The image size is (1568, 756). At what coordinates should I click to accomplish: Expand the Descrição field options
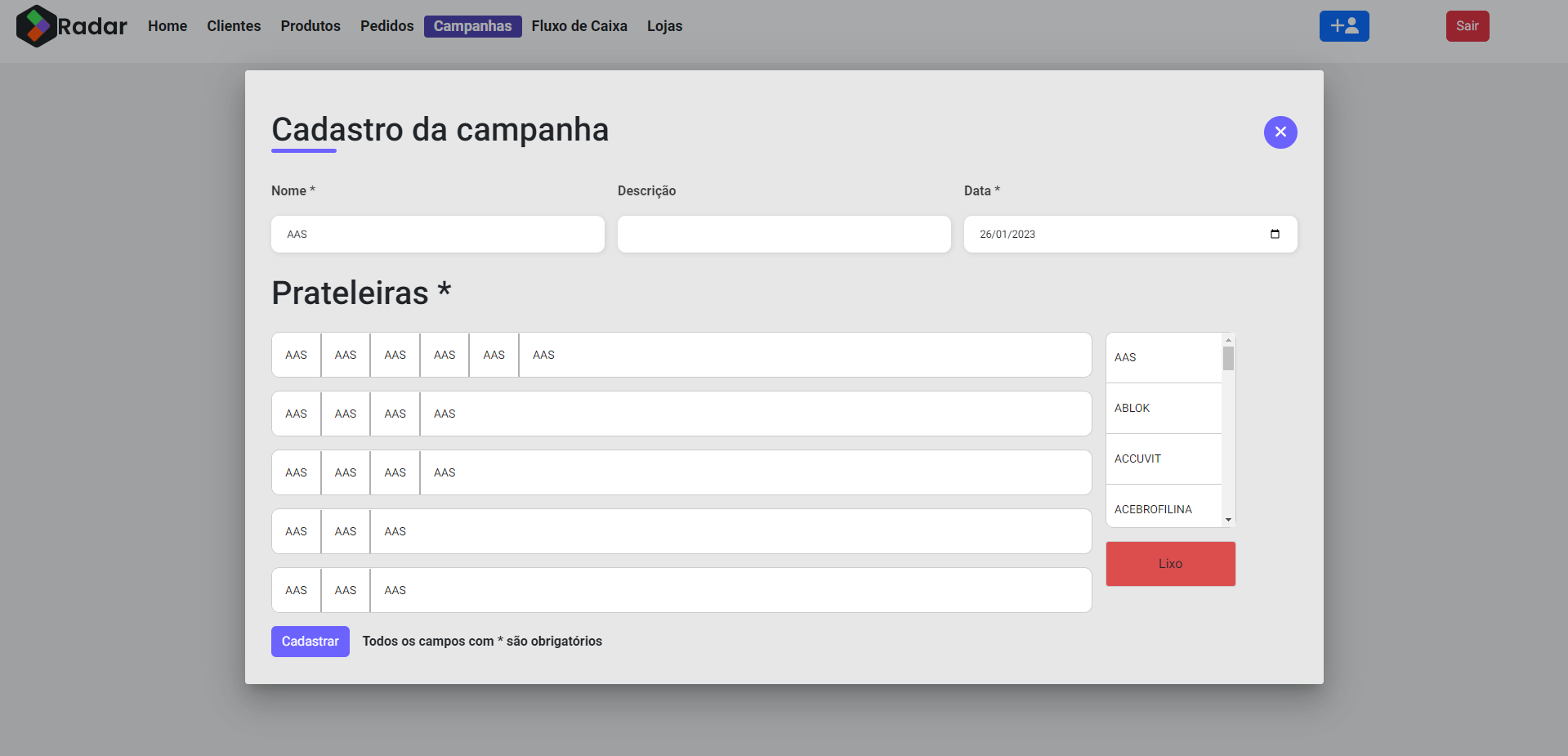(784, 234)
